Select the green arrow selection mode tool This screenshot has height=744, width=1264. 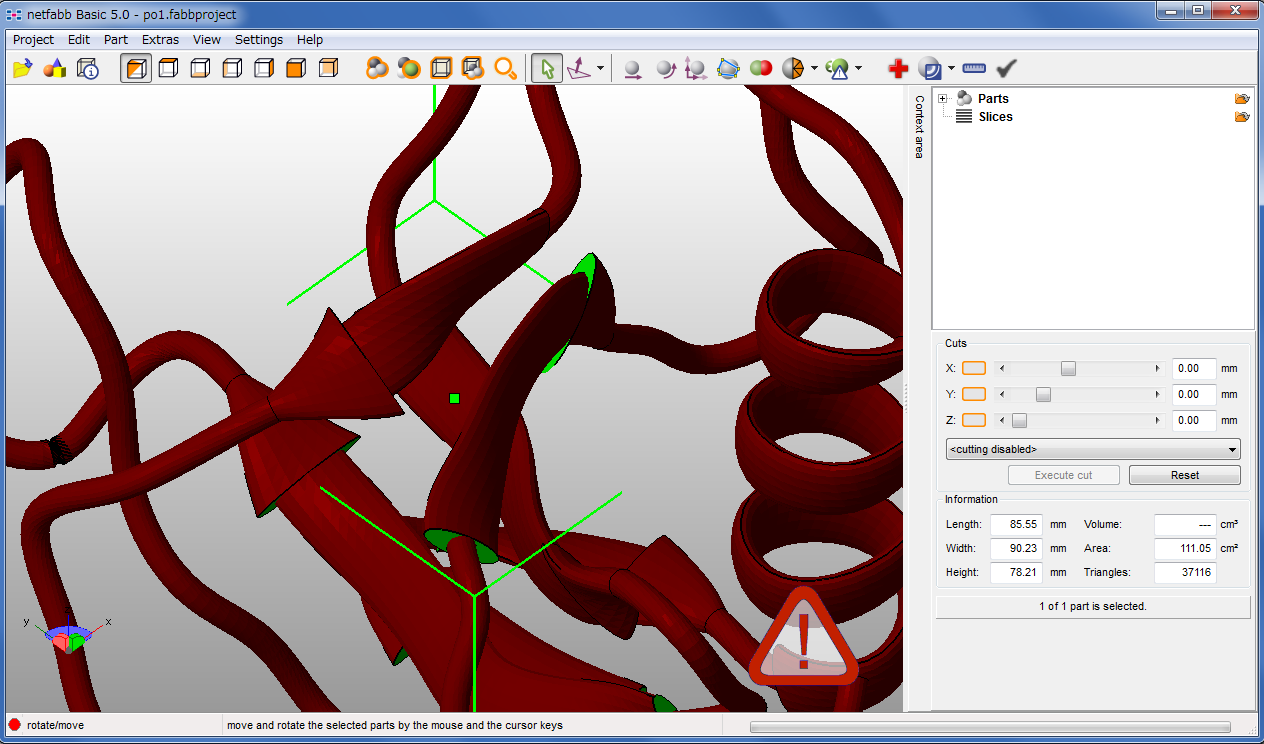(546, 68)
